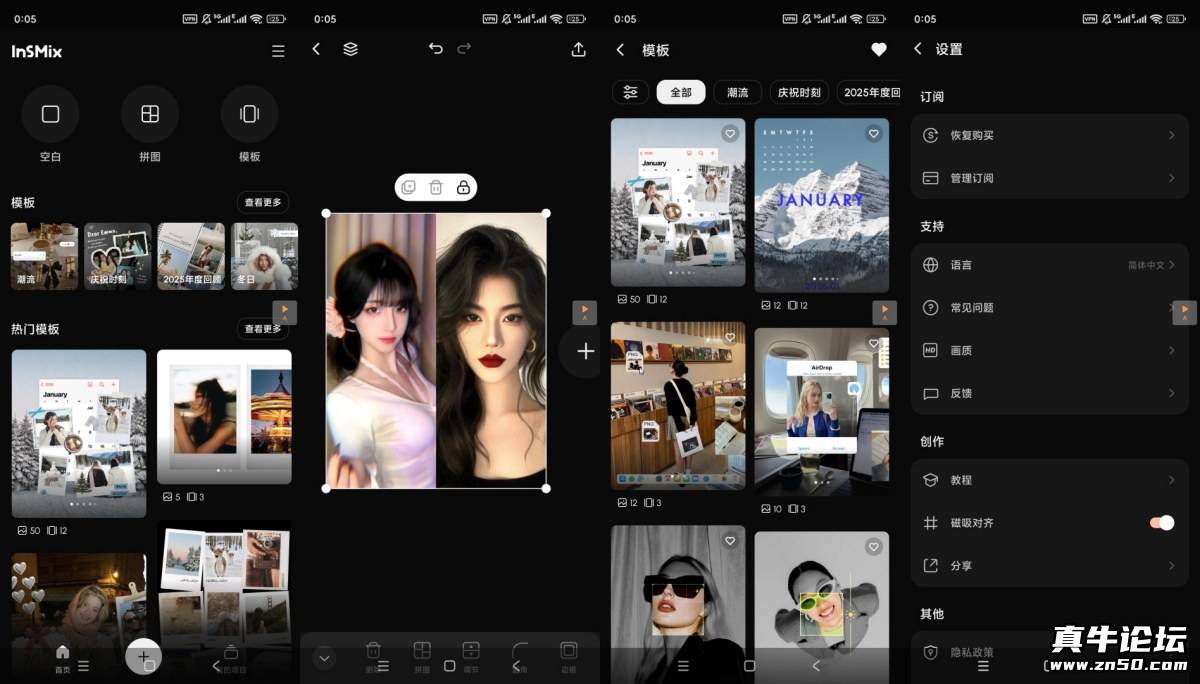Tap the share/export icon in editor
Viewport: 1200px width, 684px height.
point(578,49)
